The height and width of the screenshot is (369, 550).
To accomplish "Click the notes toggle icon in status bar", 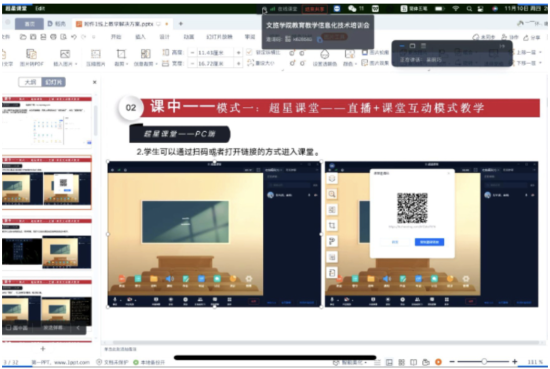I will pyautogui.click(x=377, y=362).
